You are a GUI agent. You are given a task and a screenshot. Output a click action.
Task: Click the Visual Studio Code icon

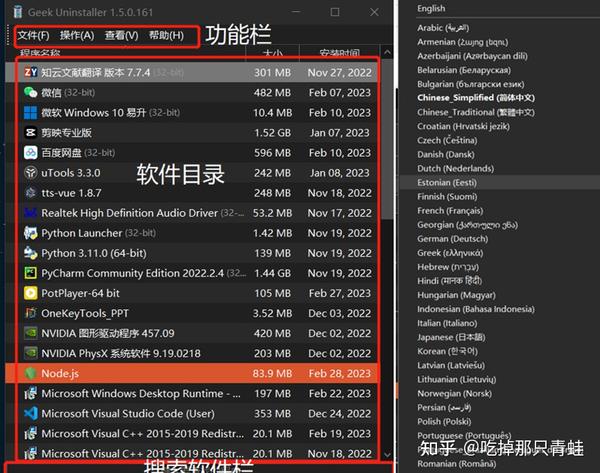31,413
